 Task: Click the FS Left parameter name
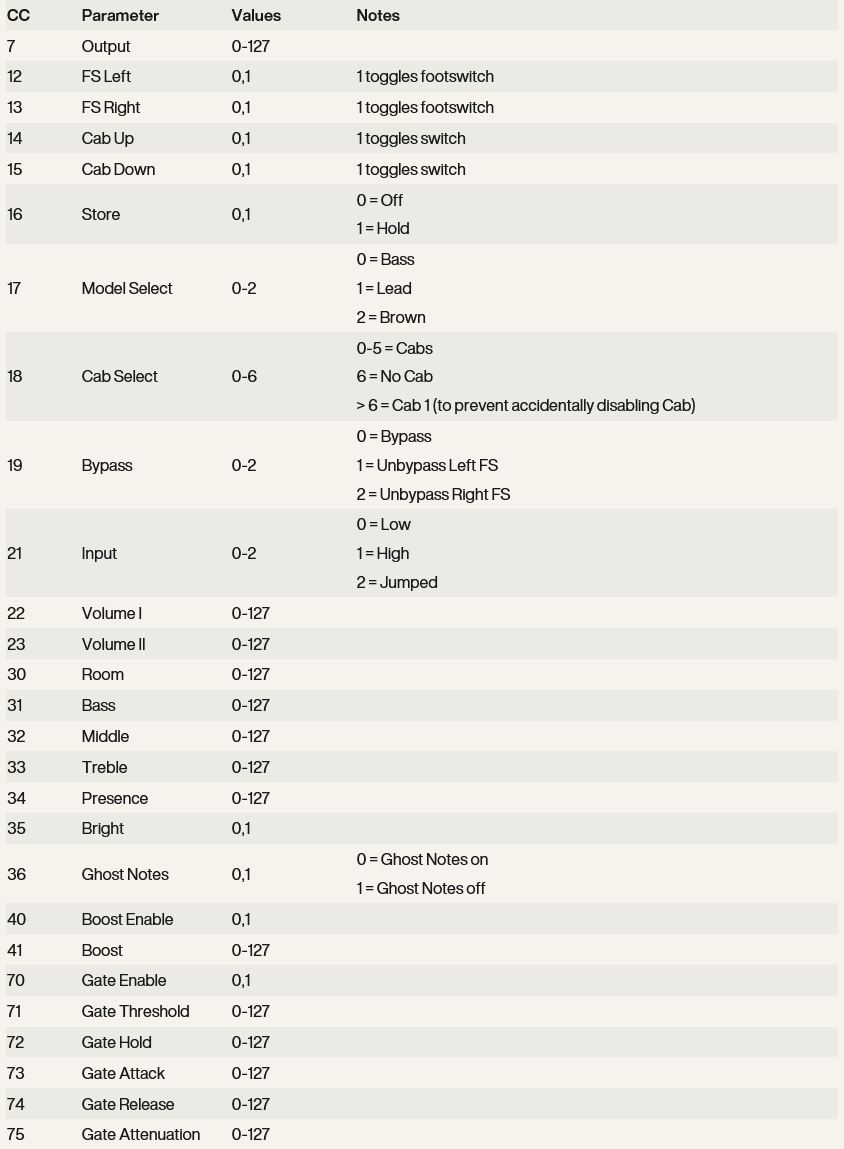pos(106,77)
